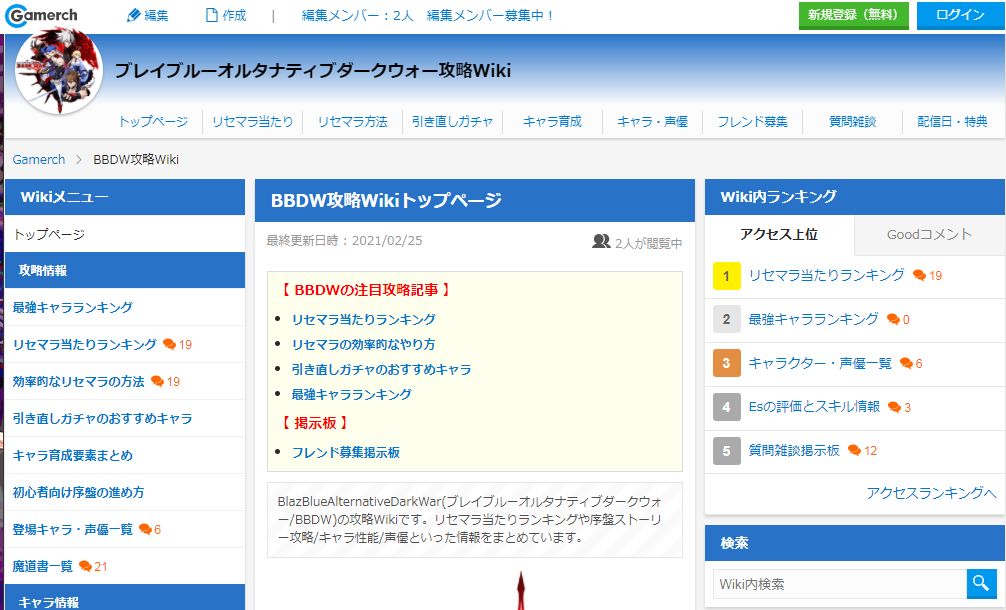Screen dimensions: 1006x610
Task: Click 最終更新日時：2021/02/25 text
Action: (345, 241)
